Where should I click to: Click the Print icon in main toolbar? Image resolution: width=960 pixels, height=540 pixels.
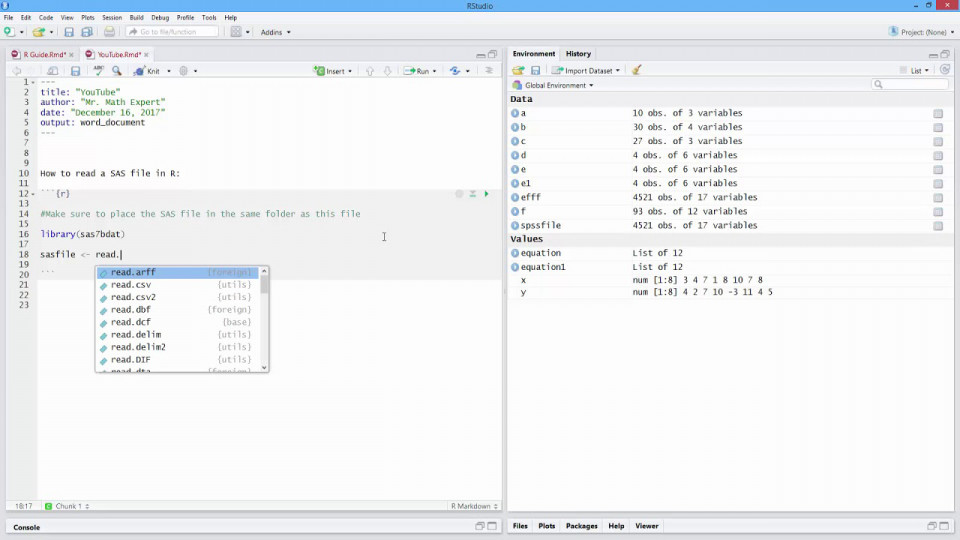109,32
